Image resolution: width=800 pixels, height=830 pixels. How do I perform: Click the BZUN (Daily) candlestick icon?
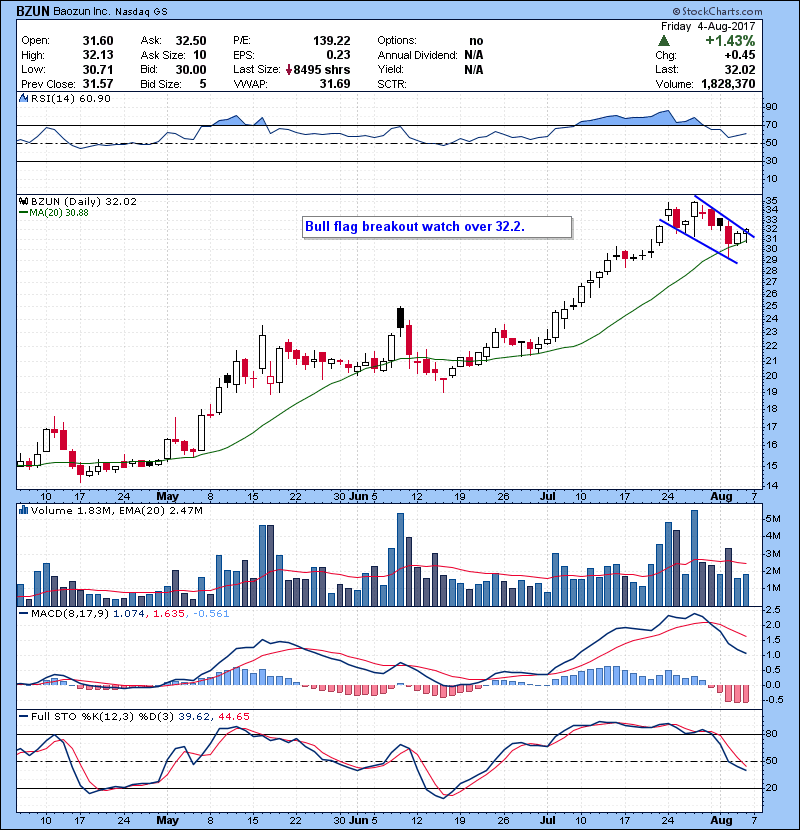tap(23, 202)
